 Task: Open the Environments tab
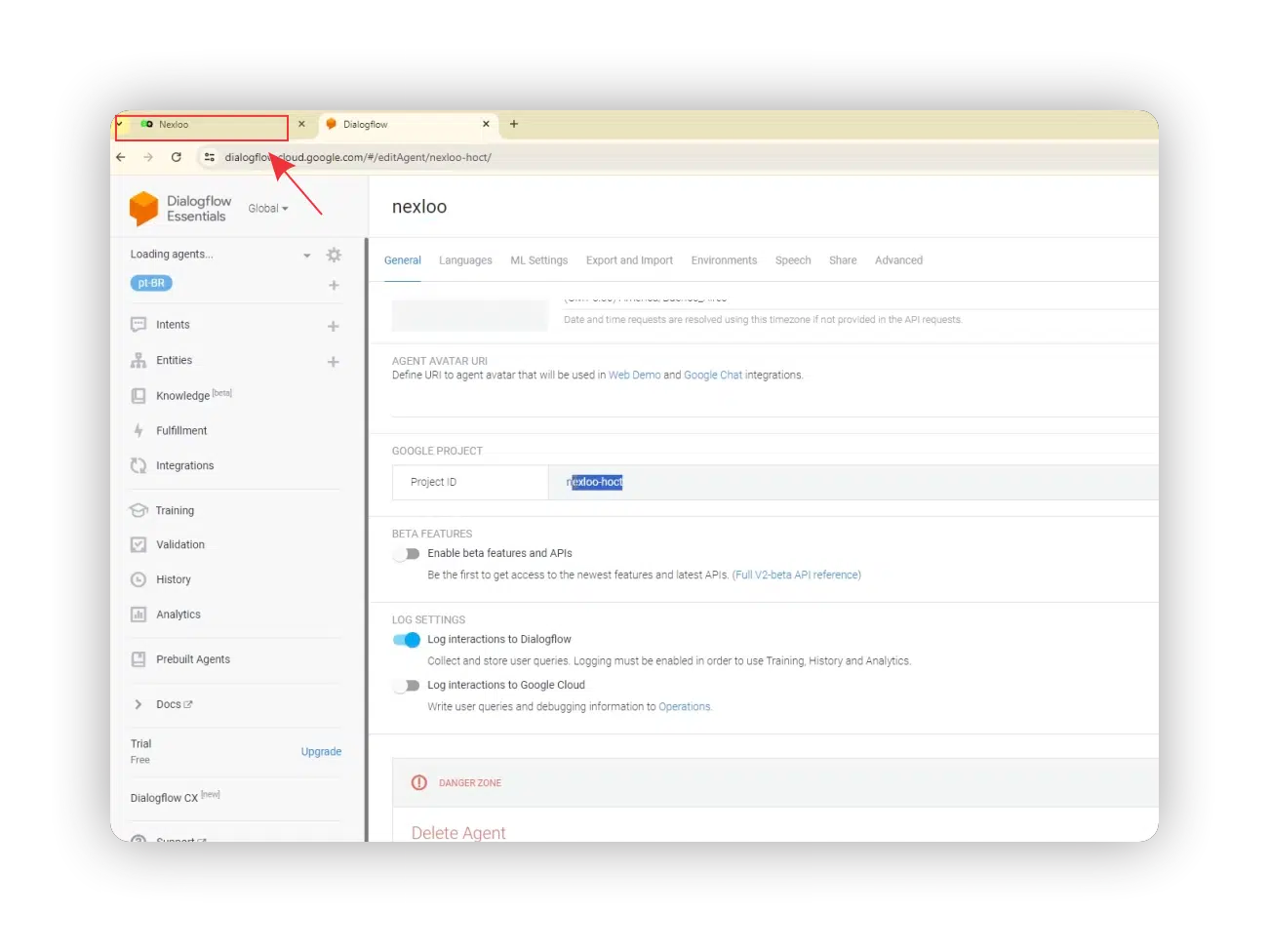tap(724, 260)
